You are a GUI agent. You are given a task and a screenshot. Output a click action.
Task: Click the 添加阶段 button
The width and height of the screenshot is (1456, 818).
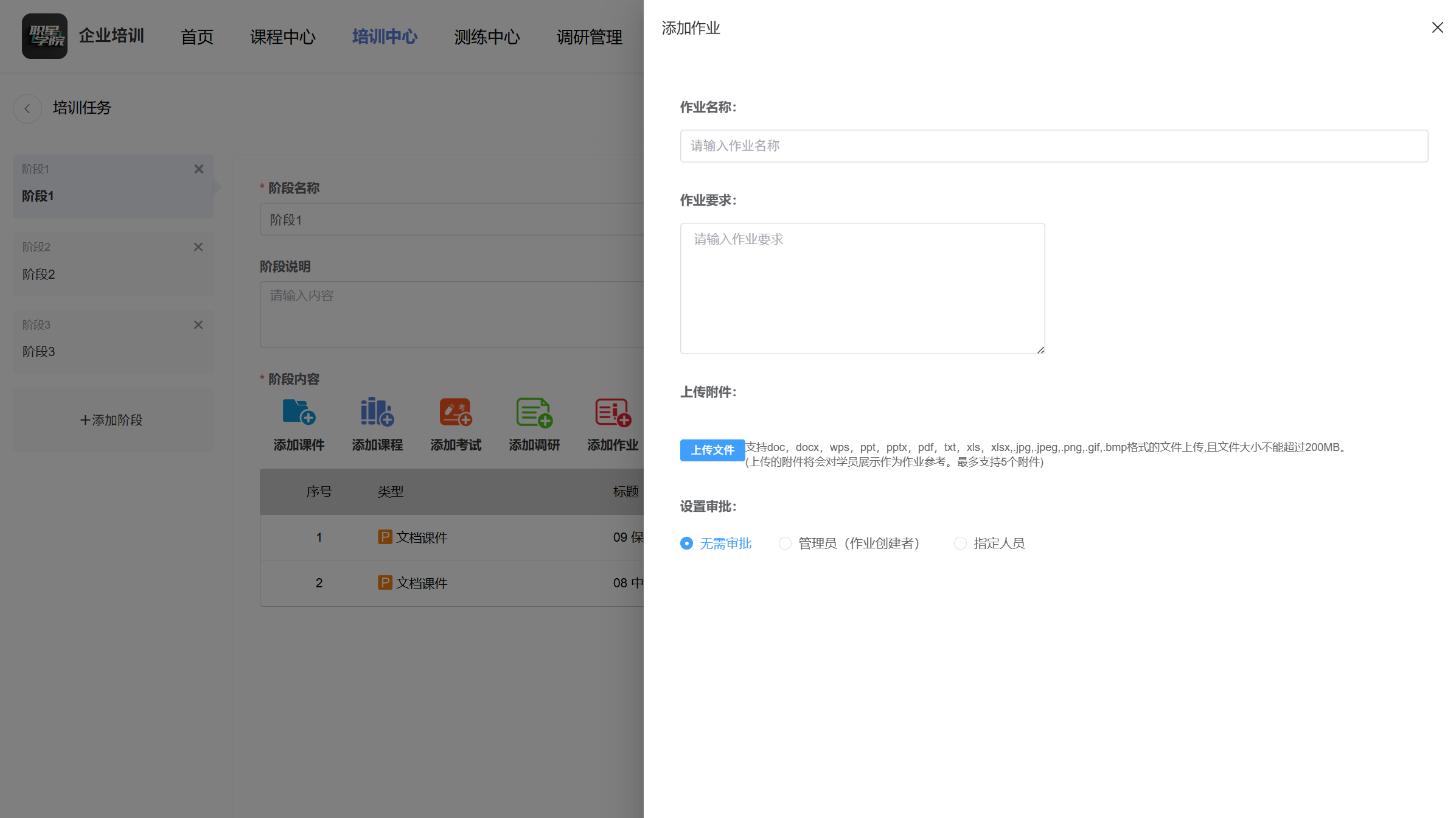point(112,419)
